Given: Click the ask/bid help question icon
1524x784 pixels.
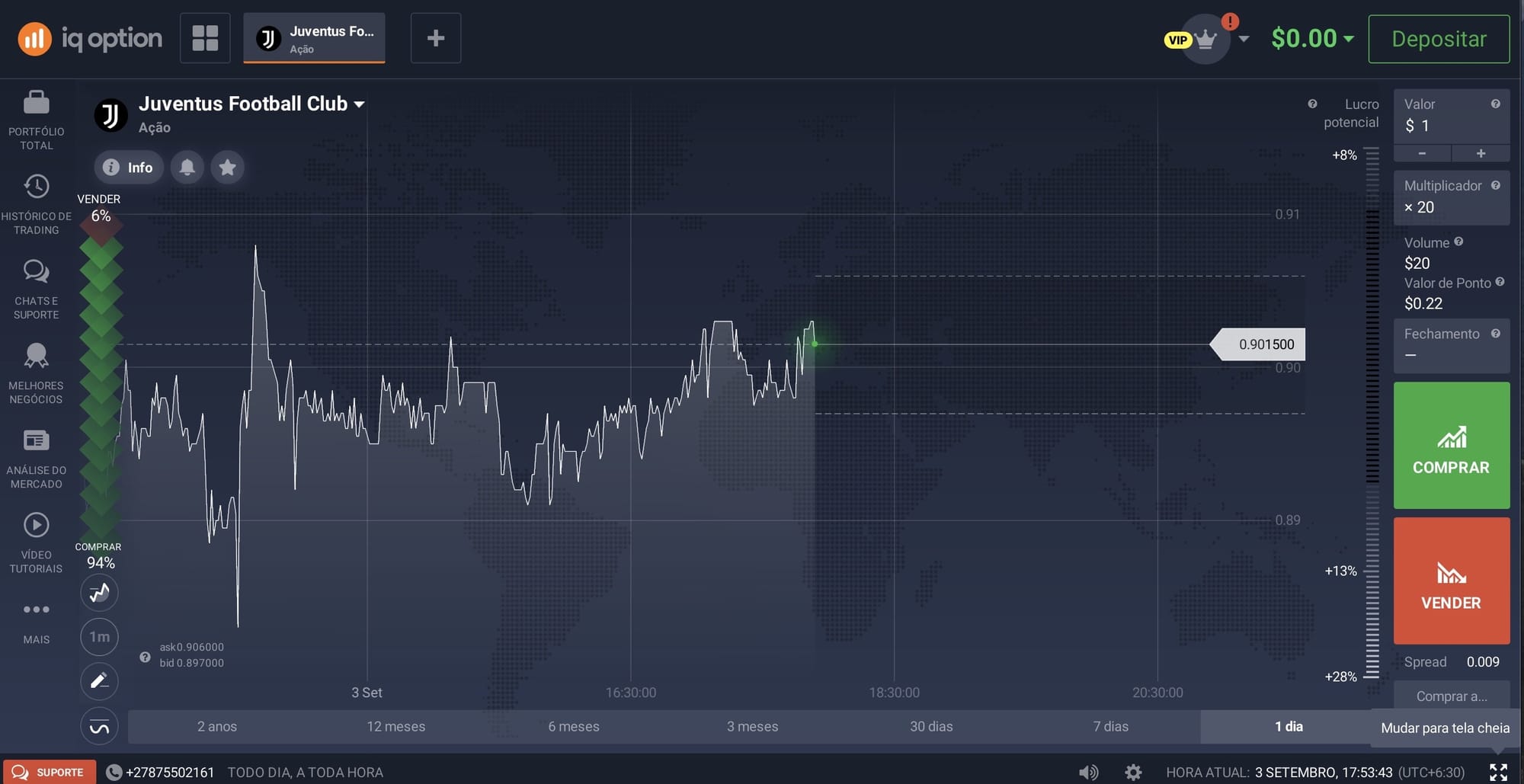Looking at the screenshot, I should pyautogui.click(x=145, y=657).
